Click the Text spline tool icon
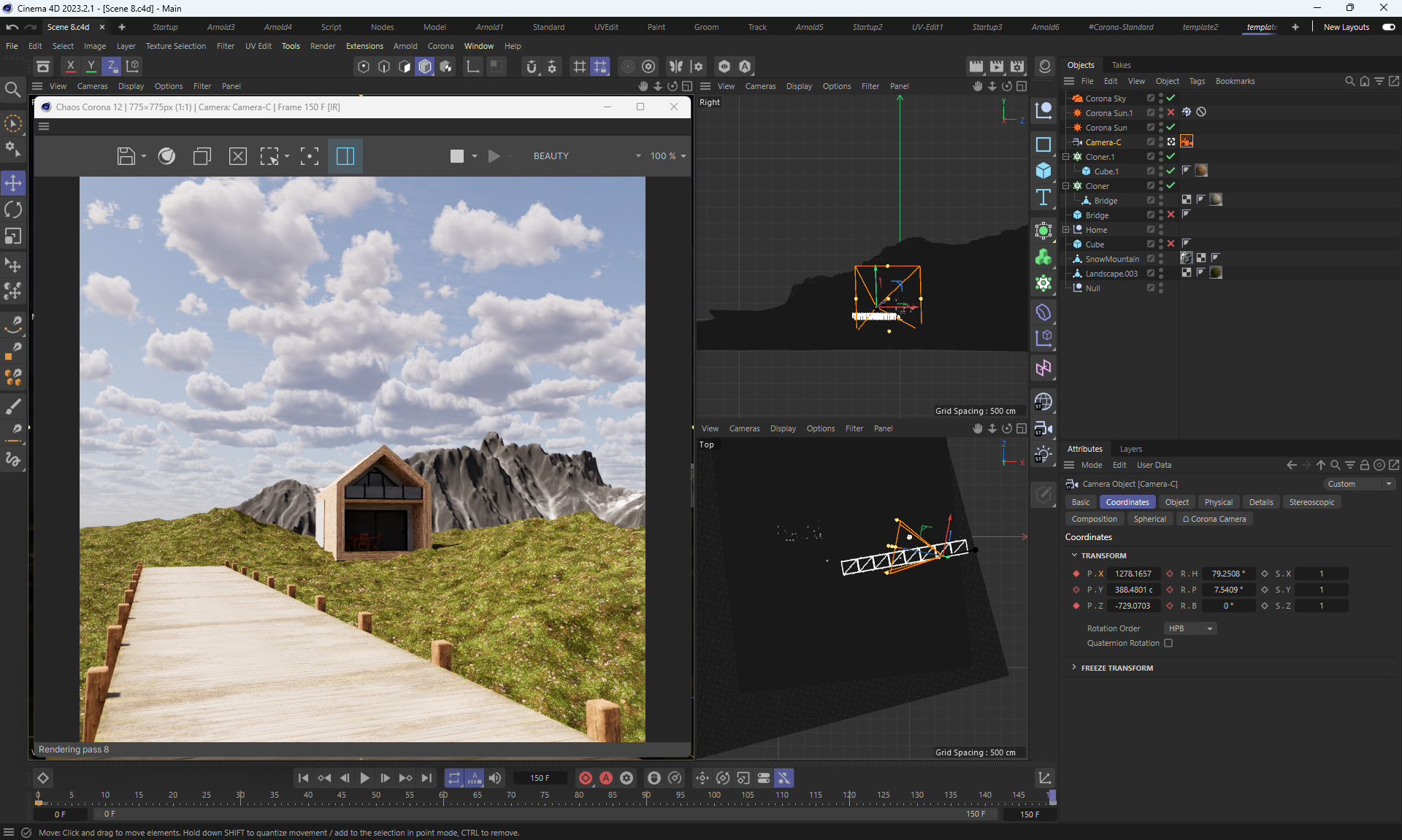 (1043, 198)
